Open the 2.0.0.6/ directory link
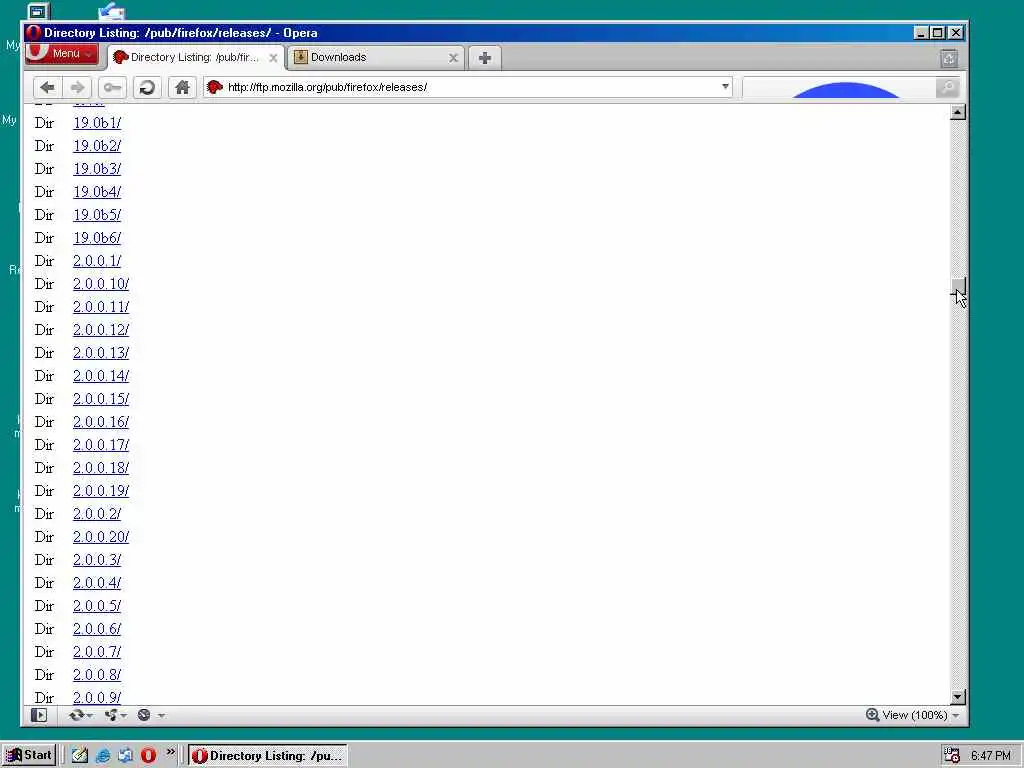1024x768 pixels. point(97,629)
